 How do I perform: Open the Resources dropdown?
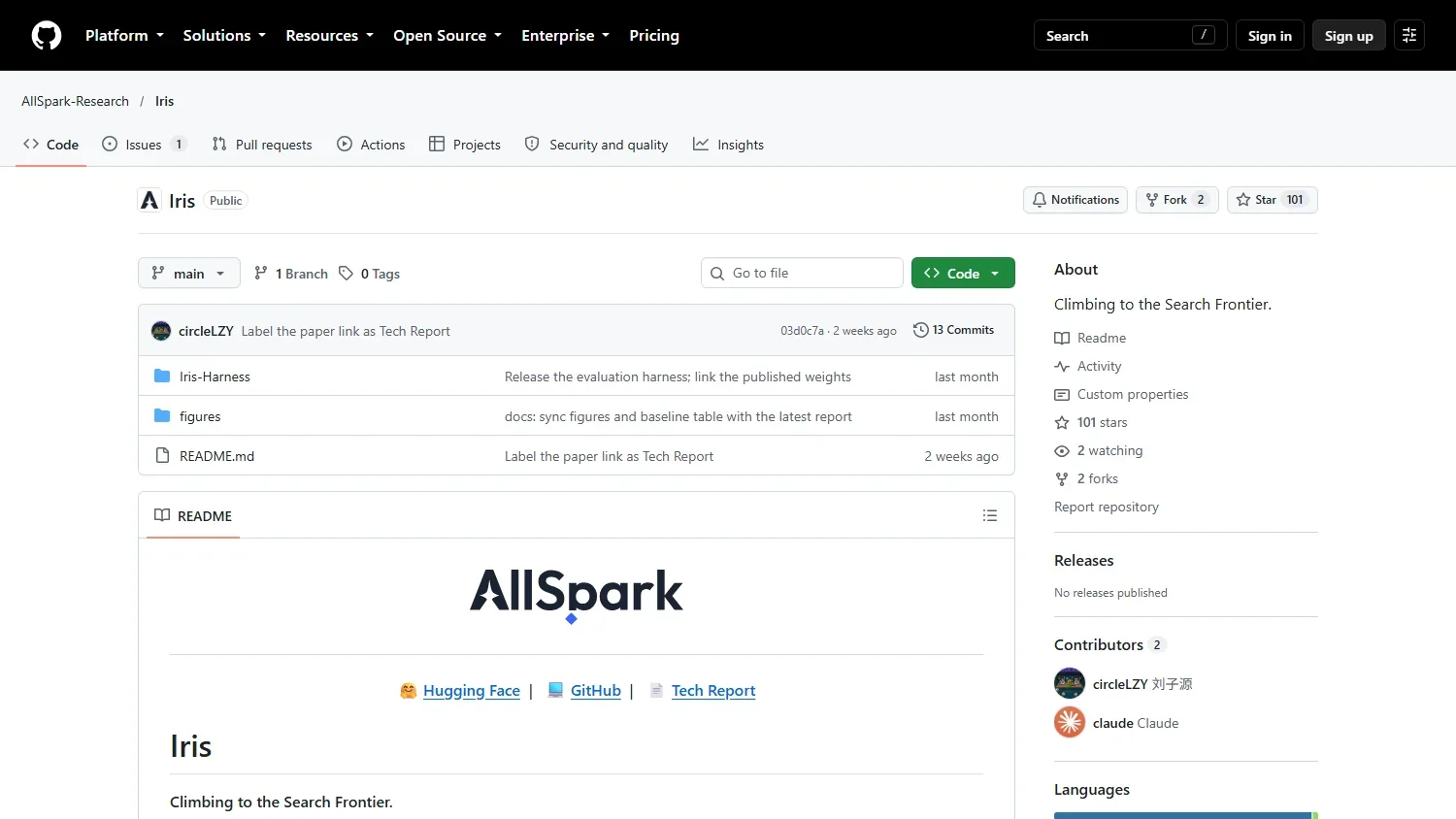[329, 36]
